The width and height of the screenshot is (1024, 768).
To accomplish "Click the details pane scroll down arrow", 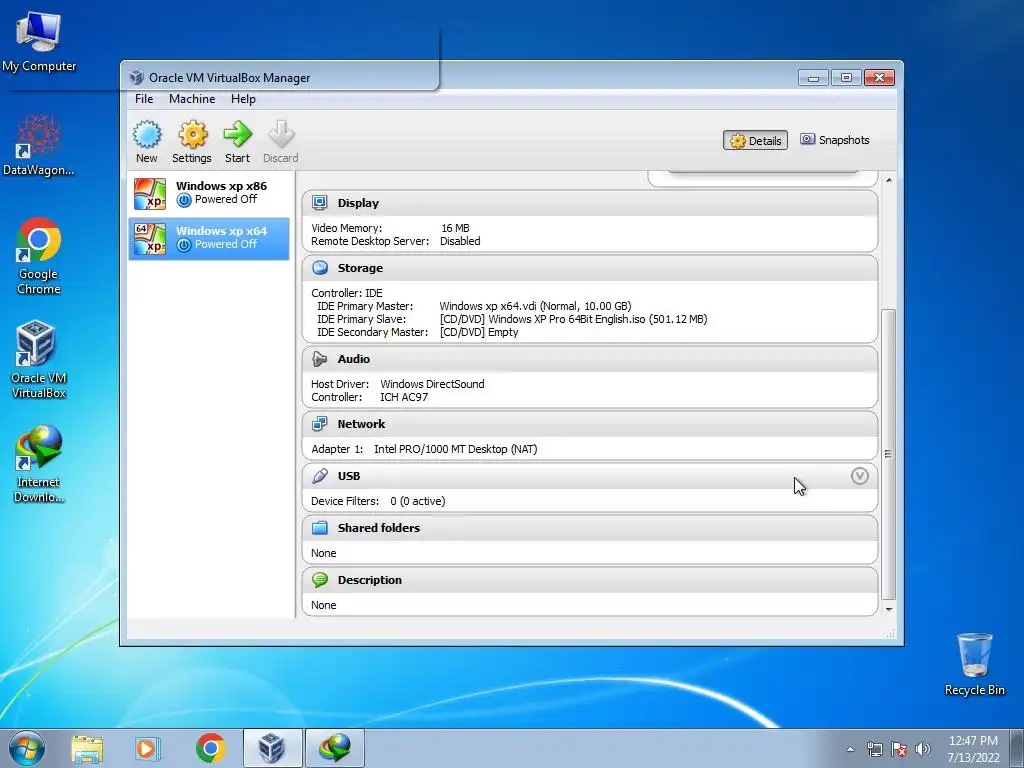I will [x=889, y=609].
